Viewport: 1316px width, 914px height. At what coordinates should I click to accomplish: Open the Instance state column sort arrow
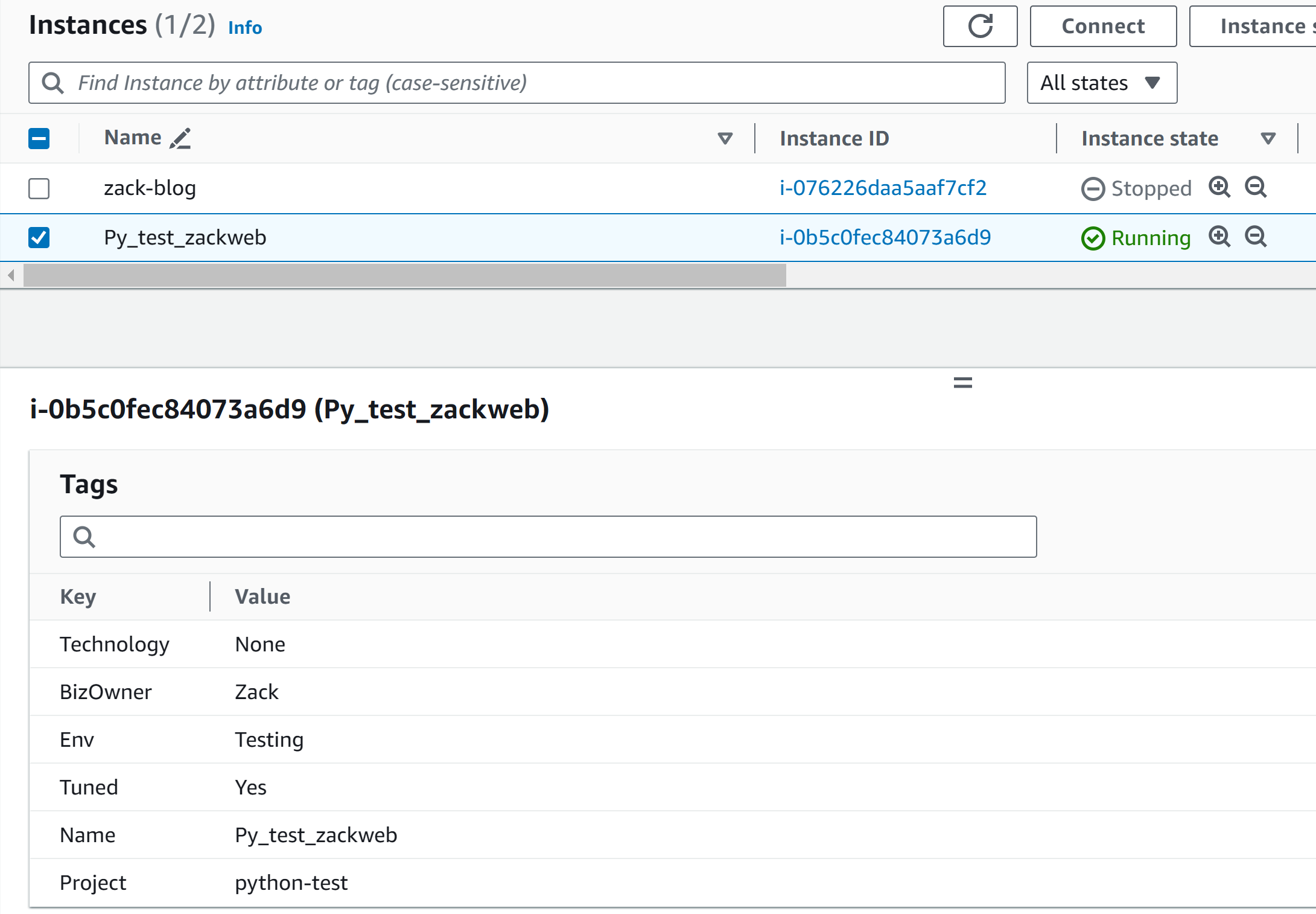click(1268, 138)
